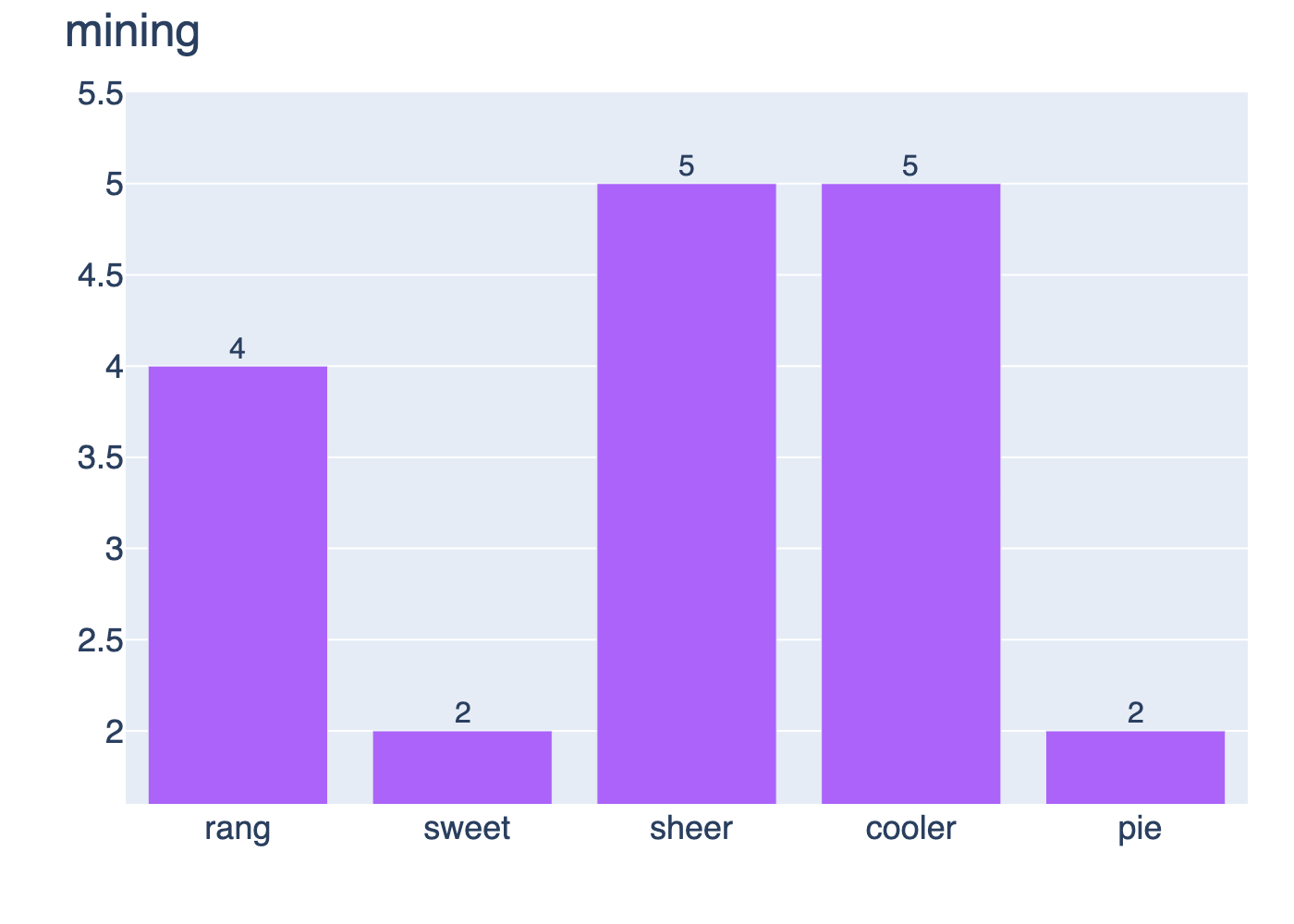The width and height of the screenshot is (1294, 924).
Task: Click the value label 5 above cooler
Action: click(910, 166)
